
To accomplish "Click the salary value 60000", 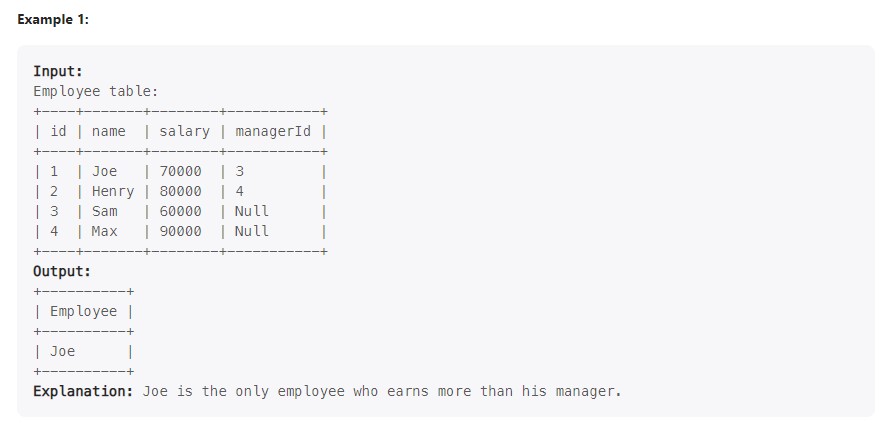I will tap(180, 211).
